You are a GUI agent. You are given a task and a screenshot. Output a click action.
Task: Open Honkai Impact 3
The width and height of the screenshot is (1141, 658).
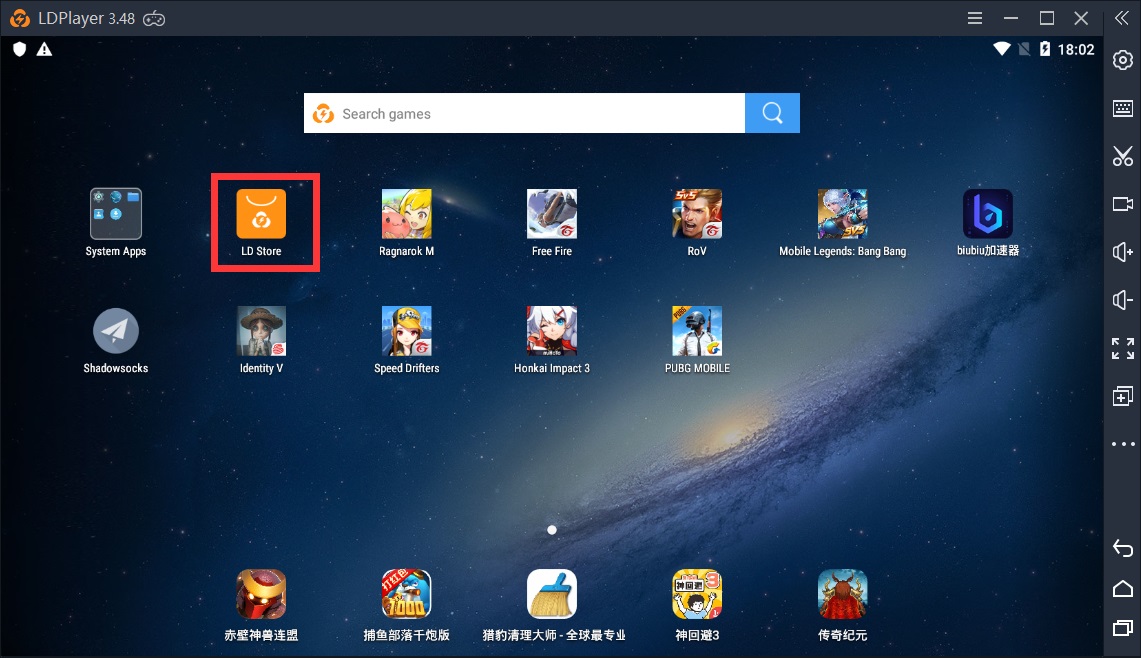551,330
